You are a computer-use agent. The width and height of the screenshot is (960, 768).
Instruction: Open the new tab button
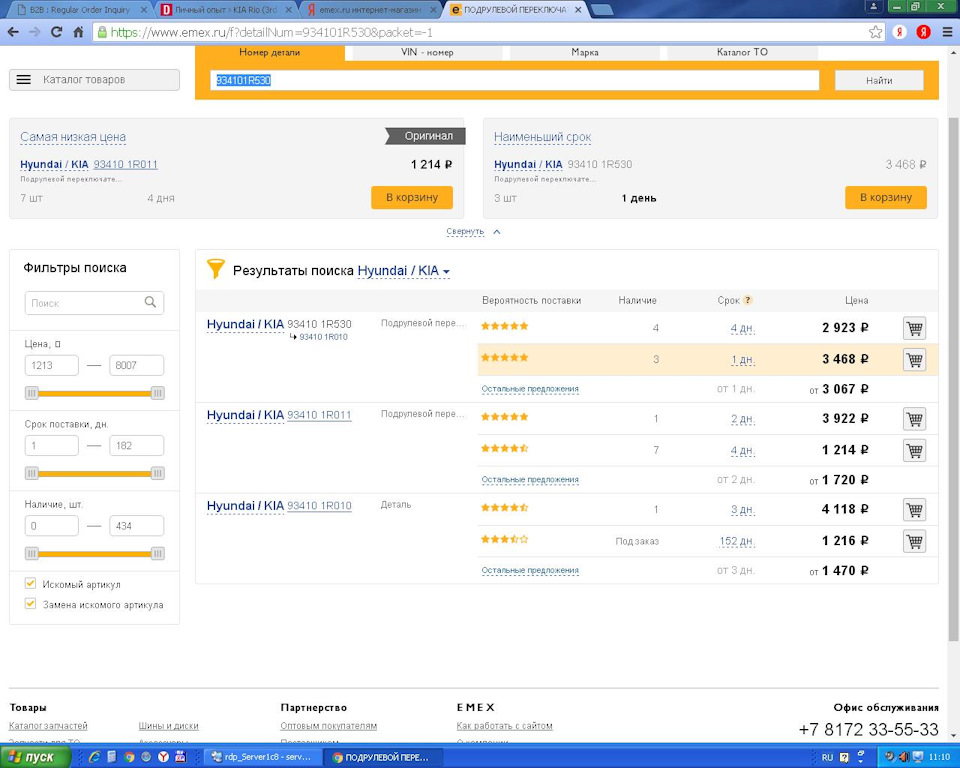click(x=602, y=10)
